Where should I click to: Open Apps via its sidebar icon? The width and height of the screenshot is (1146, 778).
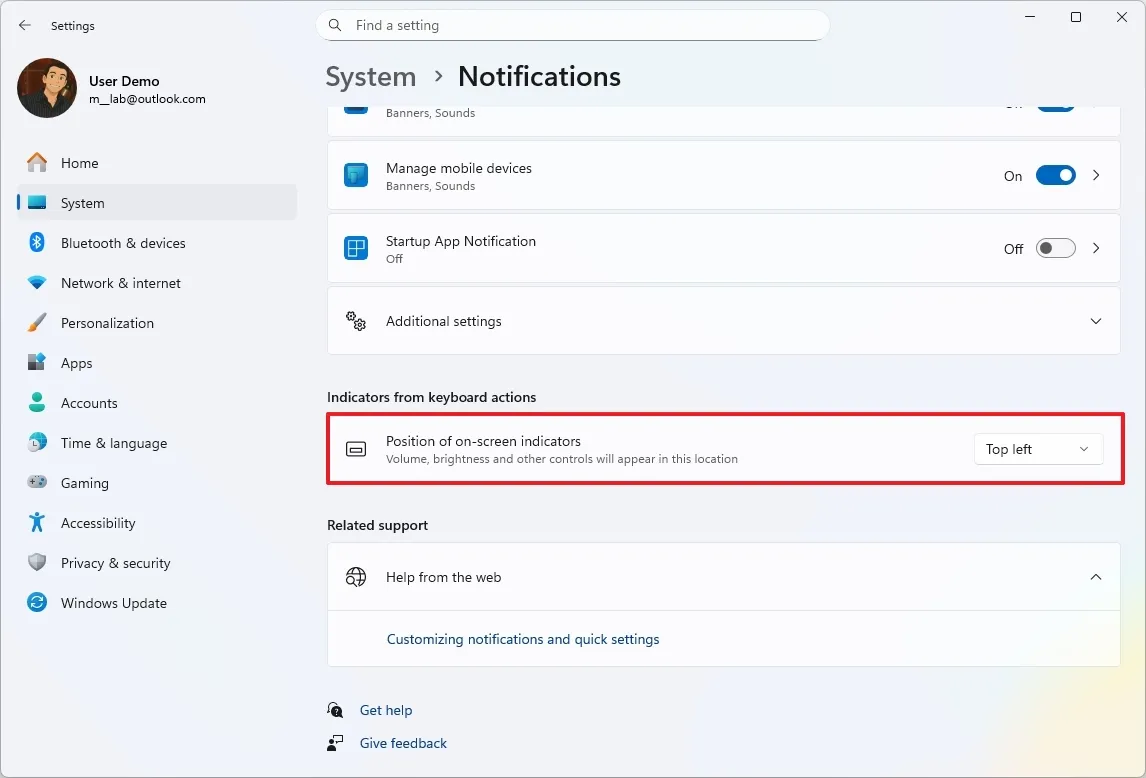click(37, 363)
